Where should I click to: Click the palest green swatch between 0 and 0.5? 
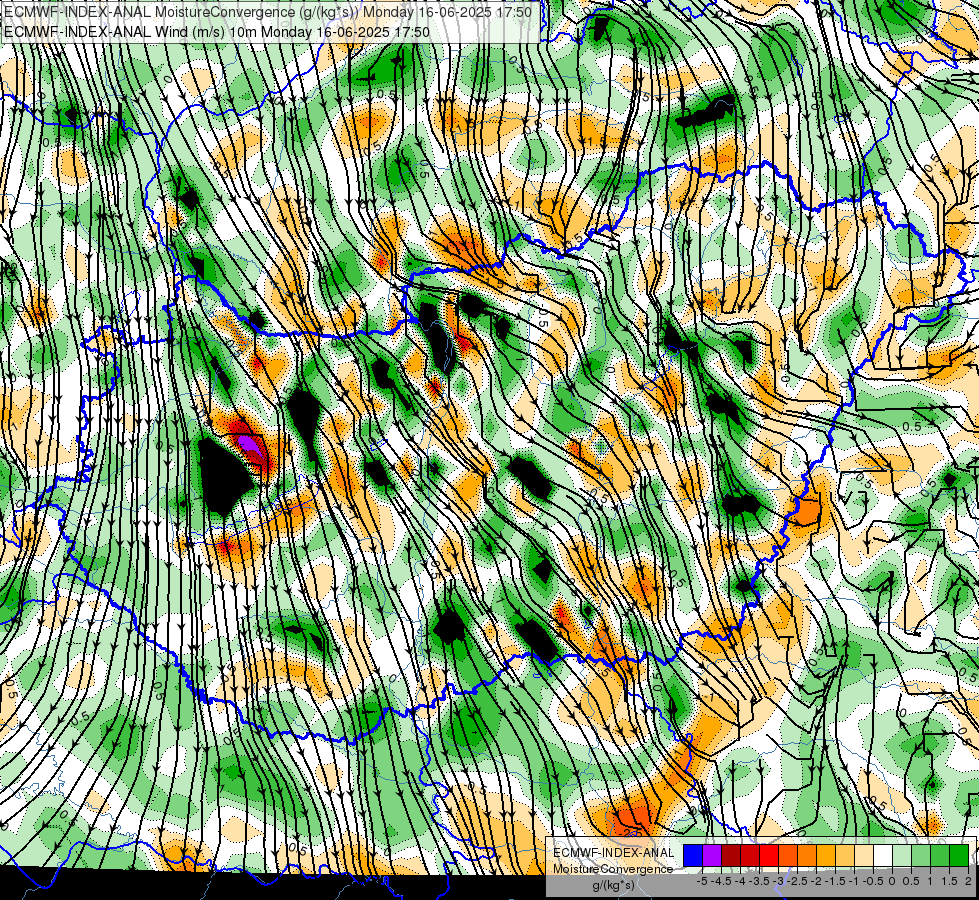[x=902, y=856]
